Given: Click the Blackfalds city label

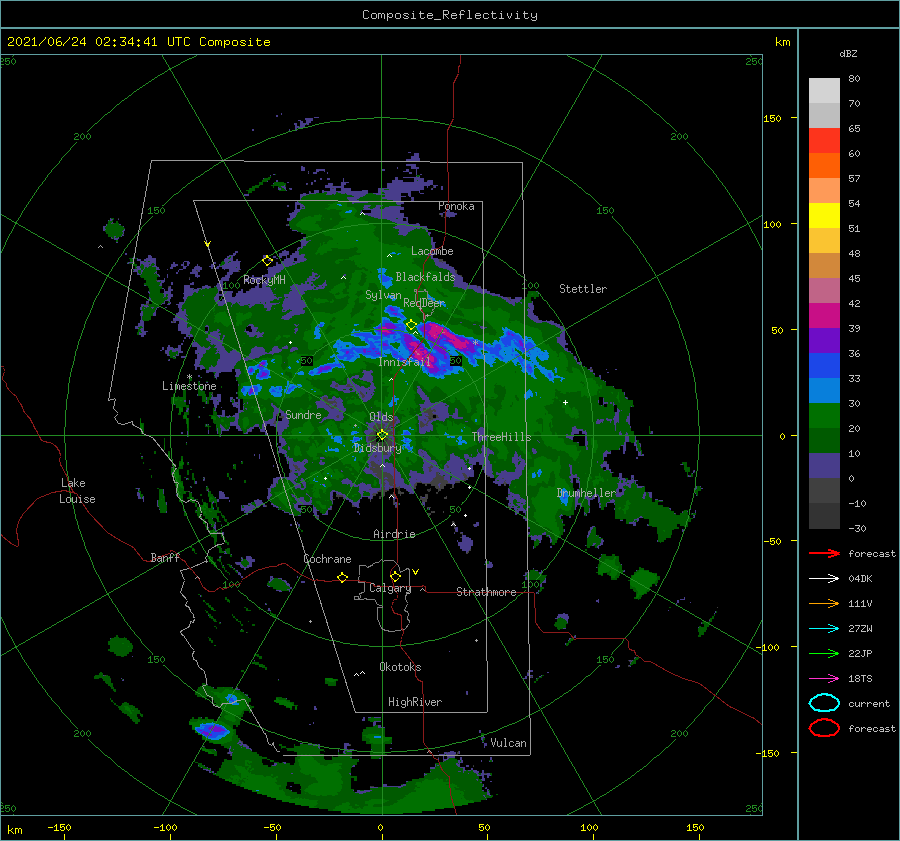Looking at the screenshot, I should [x=425, y=277].
